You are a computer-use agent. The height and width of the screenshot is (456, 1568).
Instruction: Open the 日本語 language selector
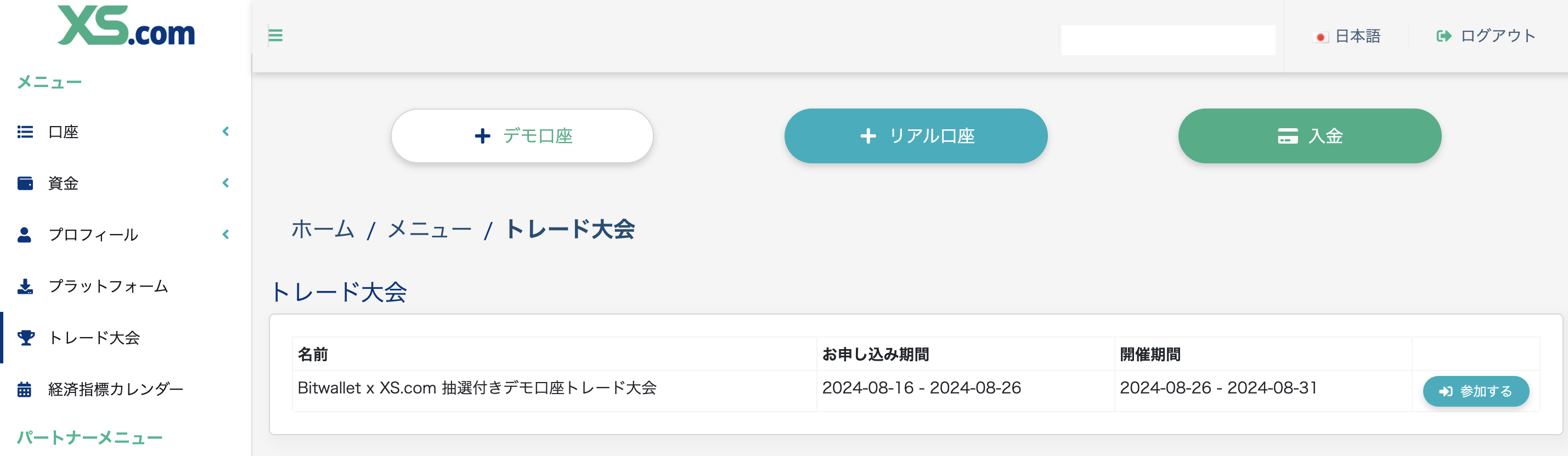[1357, 37]
